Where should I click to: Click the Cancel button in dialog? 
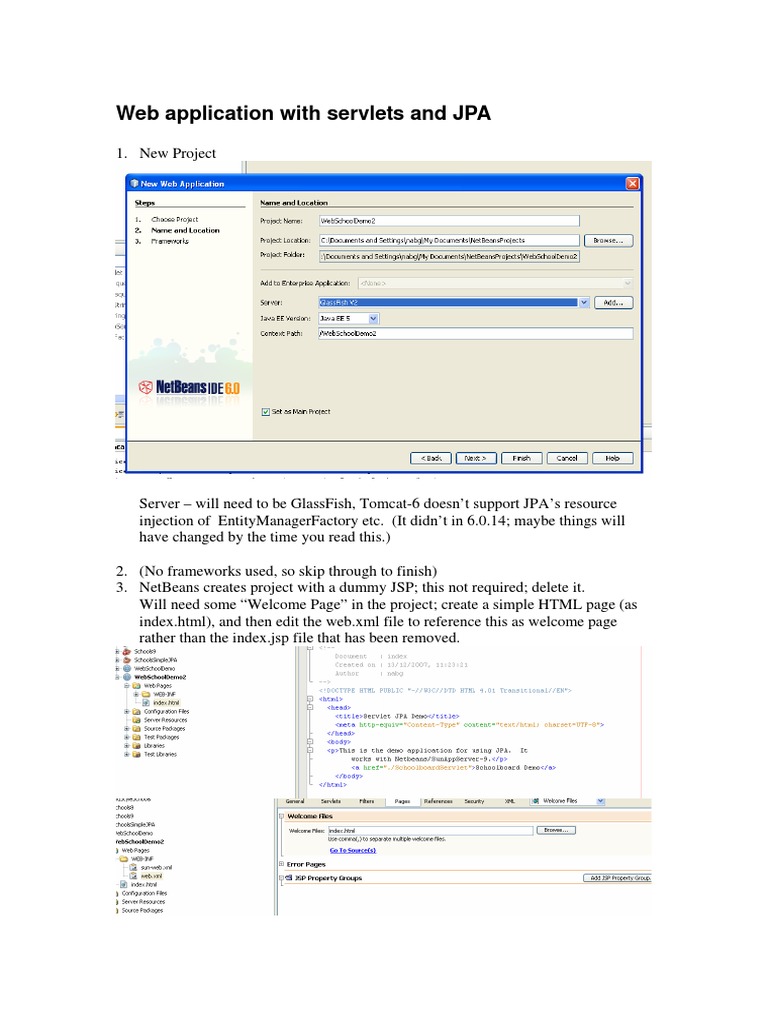tap(566, 458)
